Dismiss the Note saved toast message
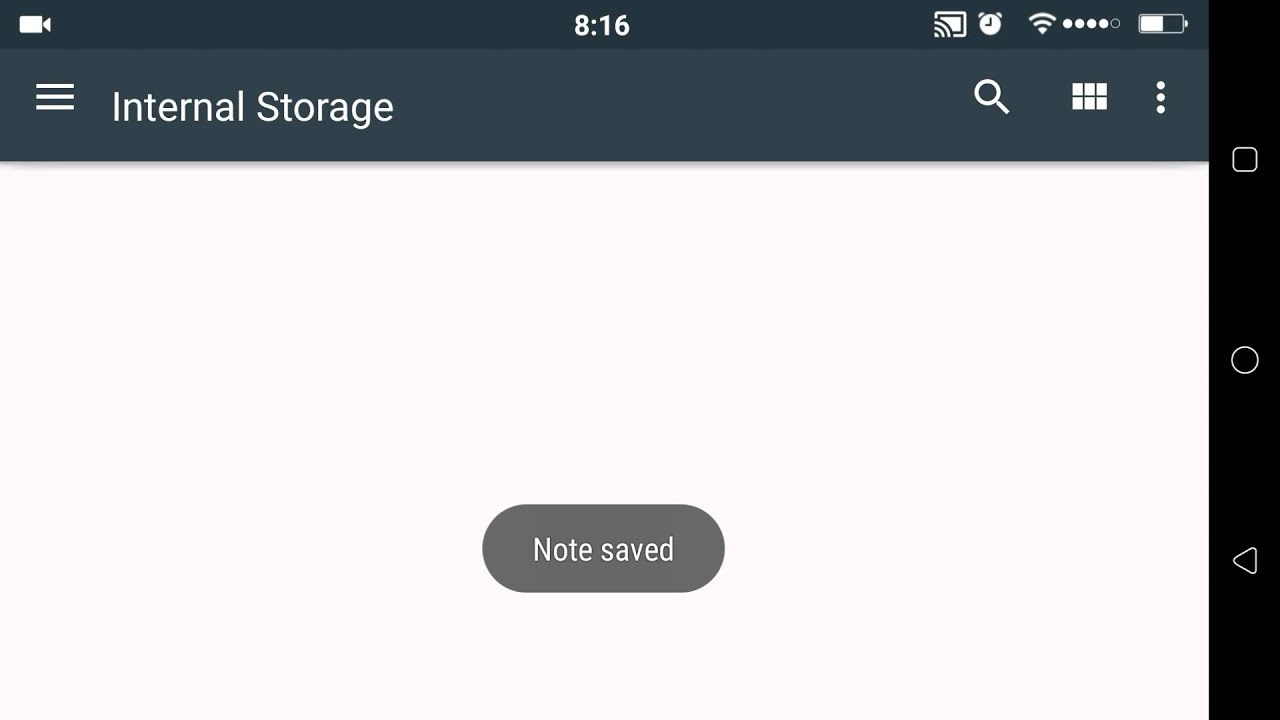Screen dimensions: 1280x720 tap(603, 548)
